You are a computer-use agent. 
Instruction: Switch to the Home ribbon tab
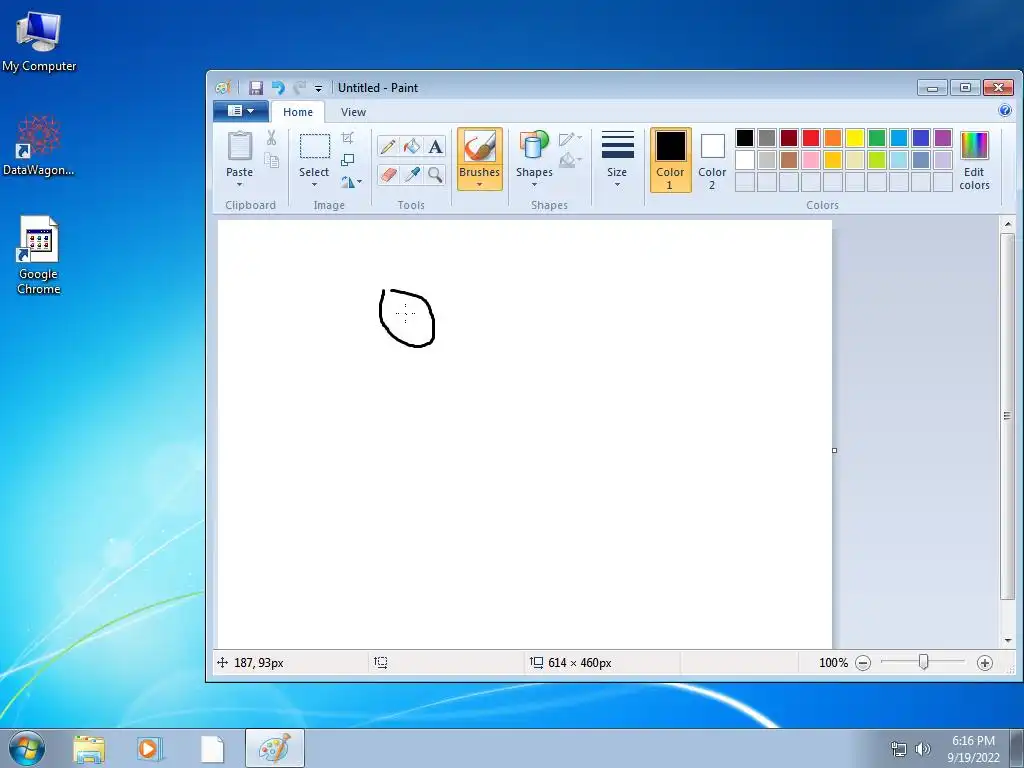point(298,112)
